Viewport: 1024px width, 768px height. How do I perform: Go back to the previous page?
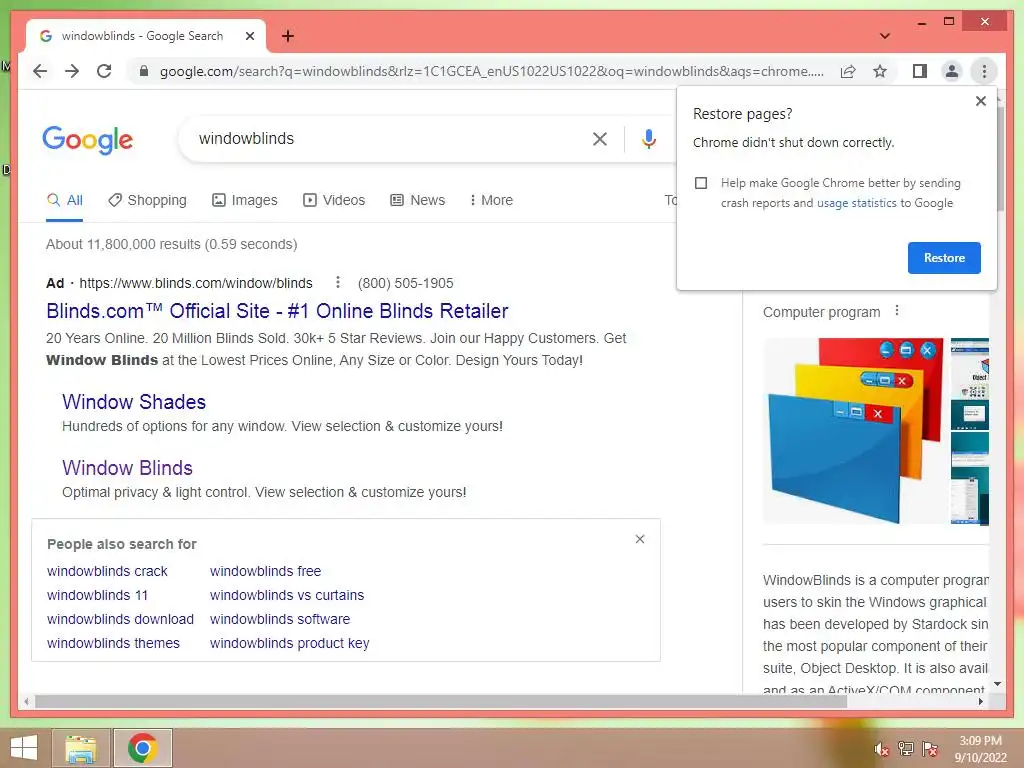click(40, 71)
